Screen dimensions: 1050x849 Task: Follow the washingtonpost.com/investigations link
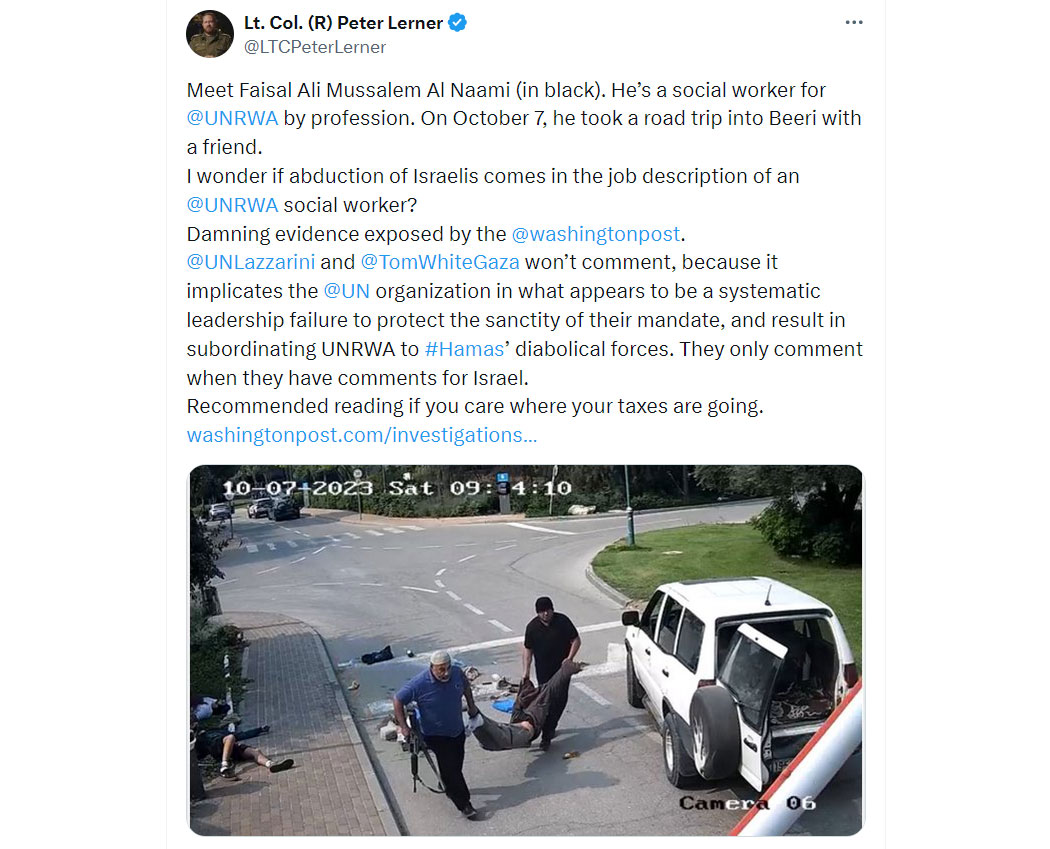362,435
